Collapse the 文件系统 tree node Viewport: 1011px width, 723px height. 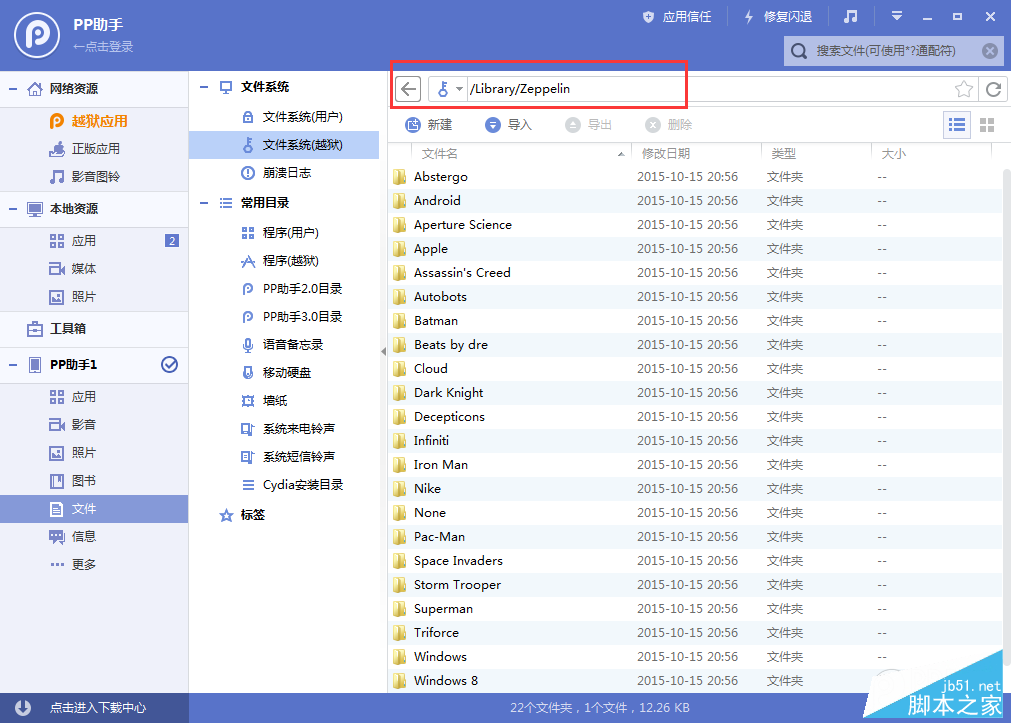click(x=204, y=87)
